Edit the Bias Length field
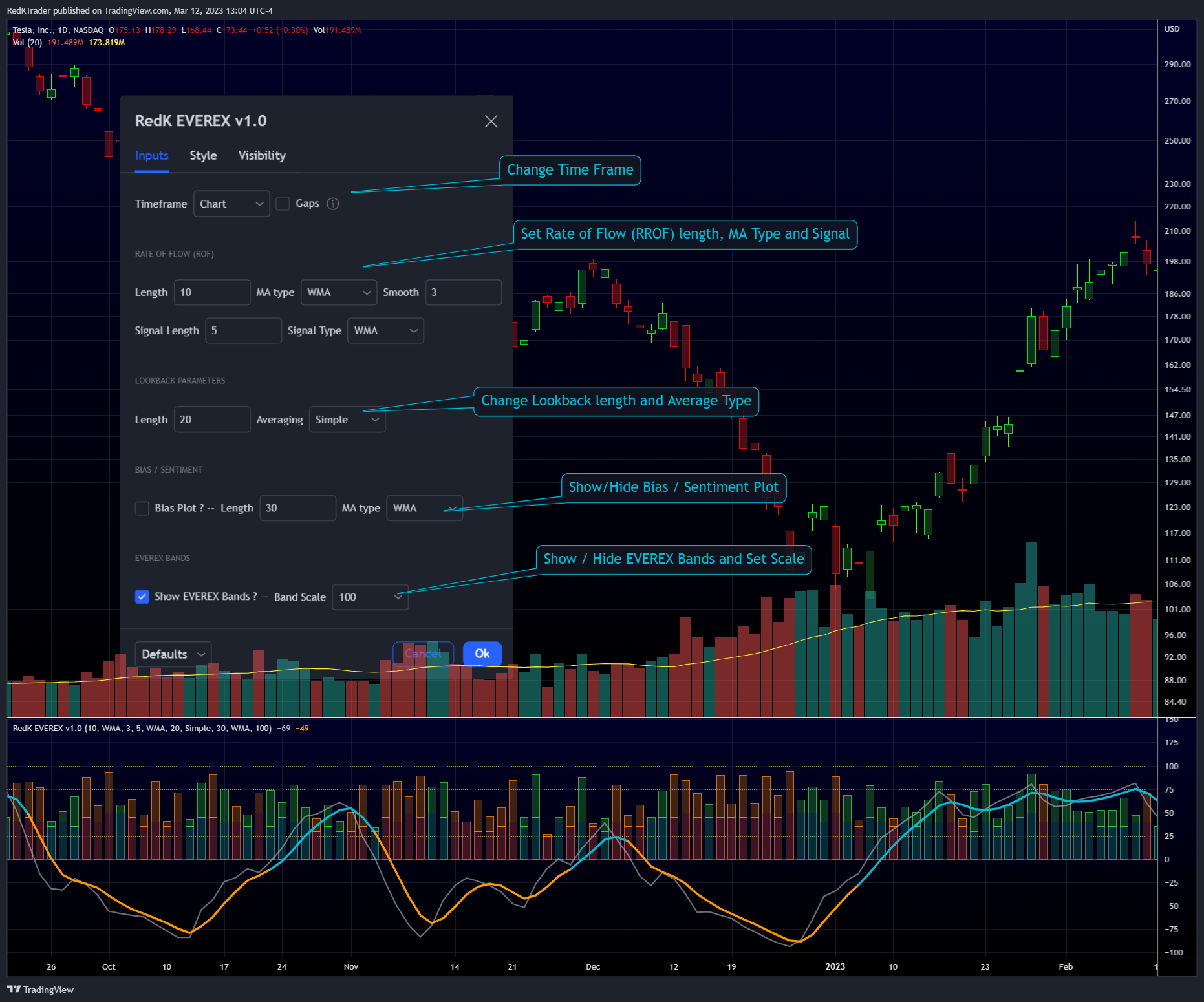1204x1002 pixels. [297, 508]
